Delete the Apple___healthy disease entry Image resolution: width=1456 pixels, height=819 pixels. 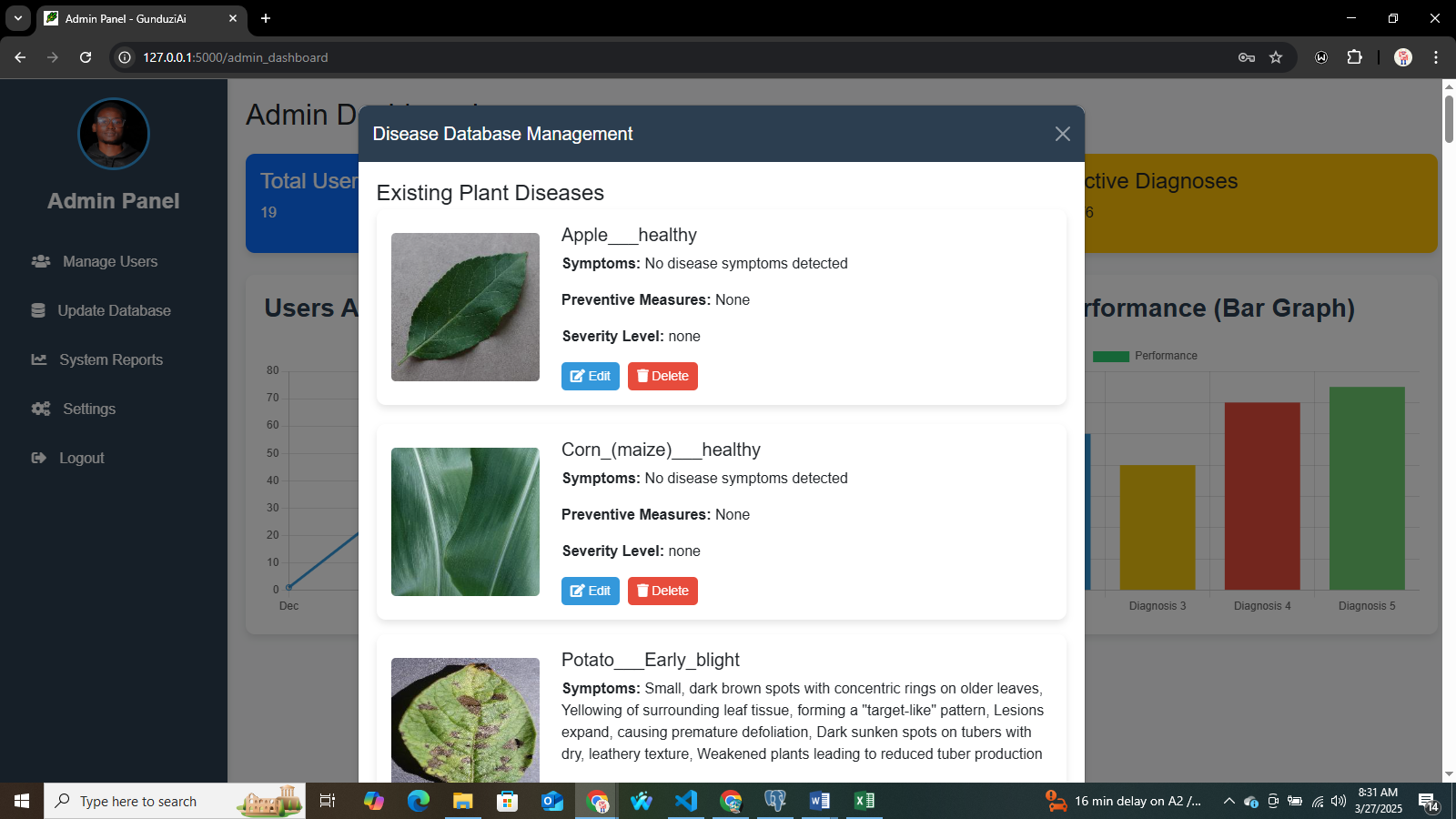(662, 376)
